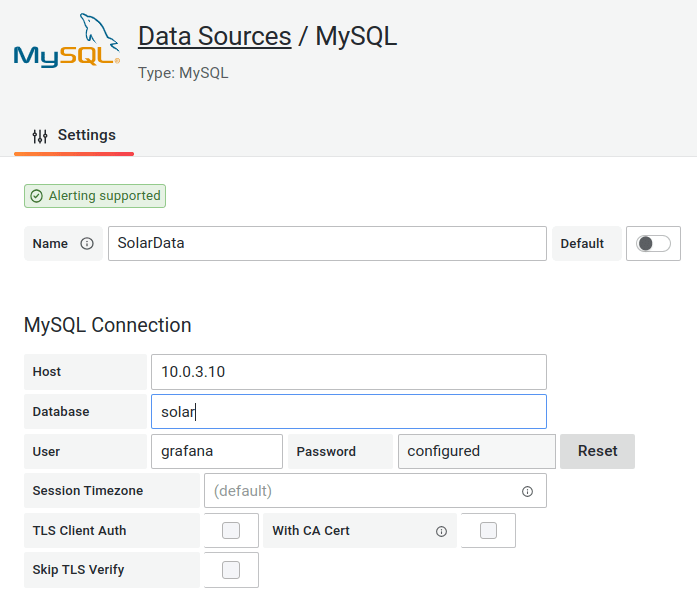The width and height of the screenshot is (697, 615).
Task: Click the 'Skip TLS Verify' label
Action: tap(78, 570)
